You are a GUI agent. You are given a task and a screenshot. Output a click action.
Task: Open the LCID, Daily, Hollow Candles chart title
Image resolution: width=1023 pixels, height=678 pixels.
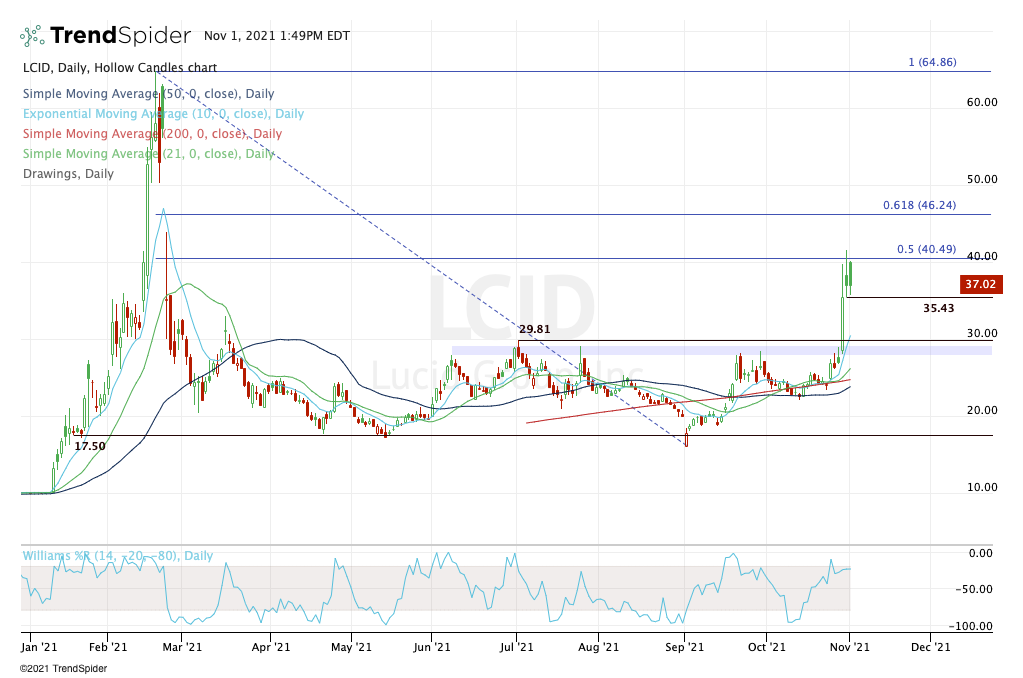(118, 68)
